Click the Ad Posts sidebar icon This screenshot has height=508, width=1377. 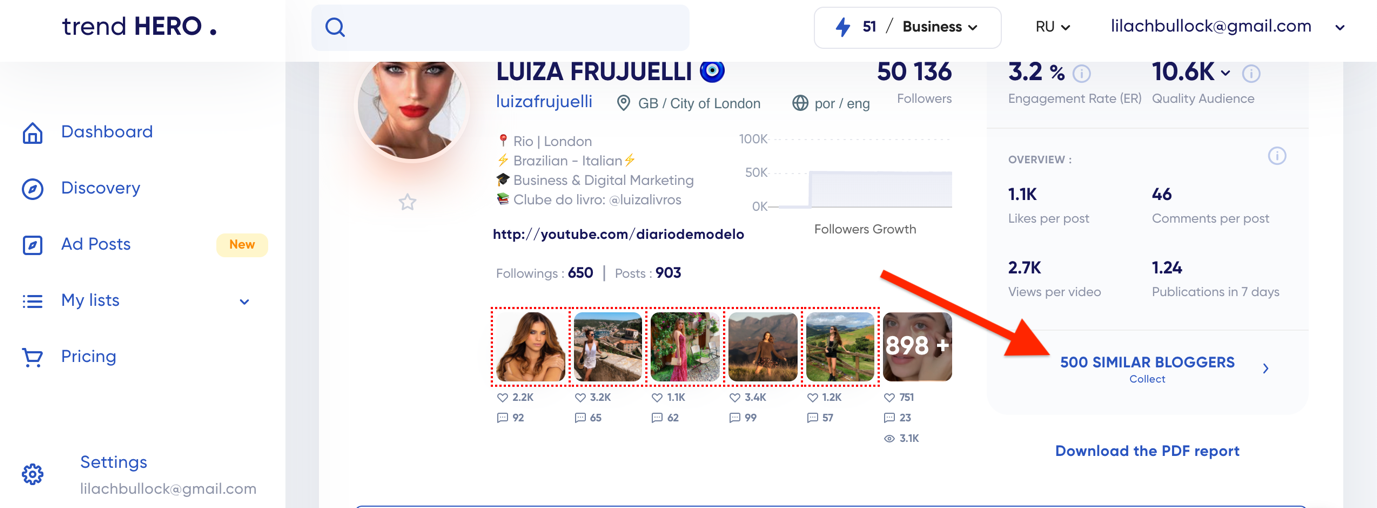click(33, 245)
